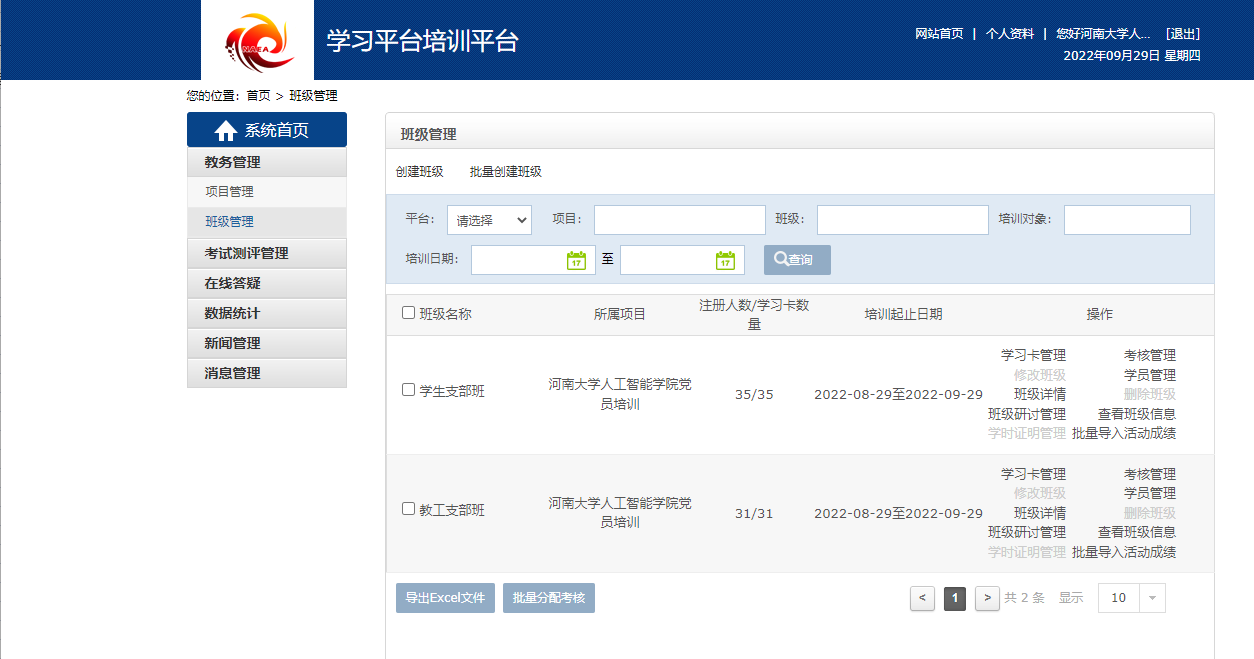Click the 查询 search button
Viewport: 1254px width, 659px height.
coord(797,260)
